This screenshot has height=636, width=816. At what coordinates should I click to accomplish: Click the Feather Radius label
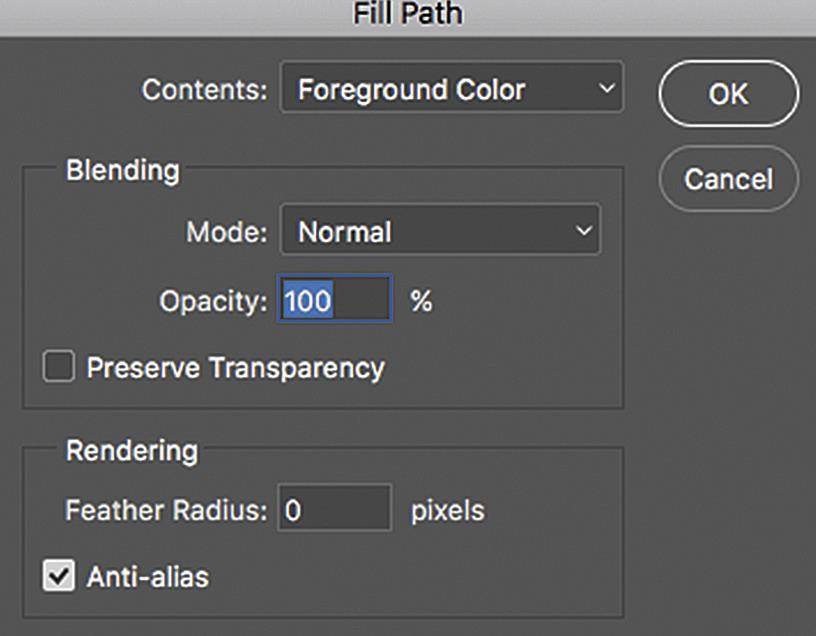[x=167, y=510]
